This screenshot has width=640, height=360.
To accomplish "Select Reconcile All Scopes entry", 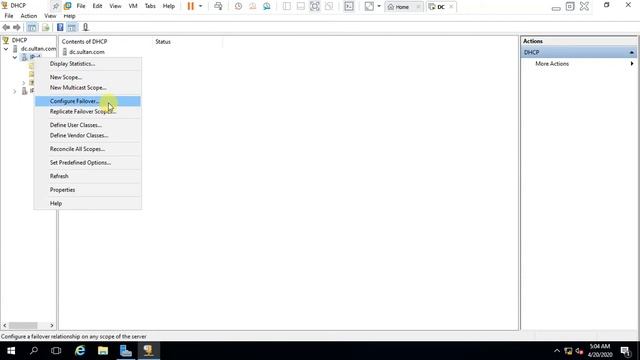I will [x=88, y=149].
